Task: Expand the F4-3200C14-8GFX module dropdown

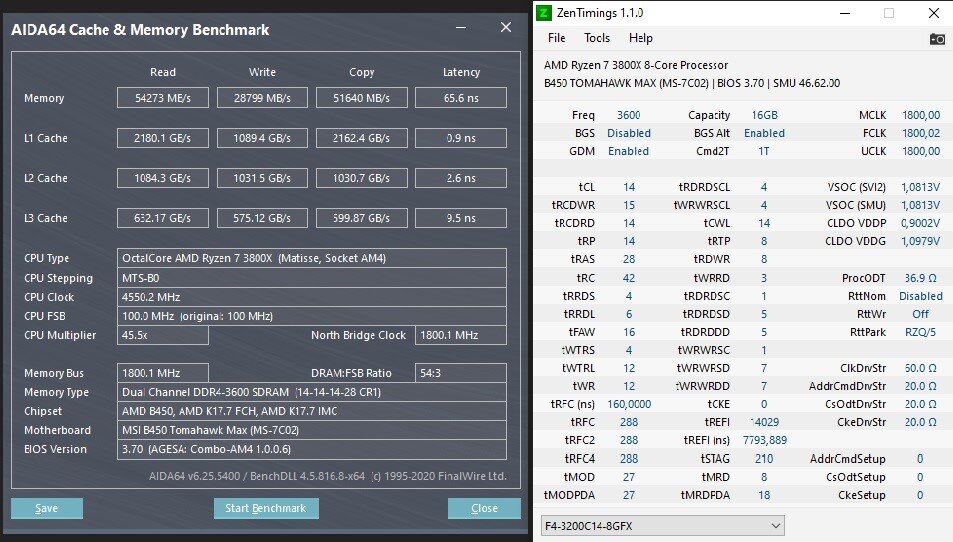Action: pyautogui.click(x=662, y=526)
